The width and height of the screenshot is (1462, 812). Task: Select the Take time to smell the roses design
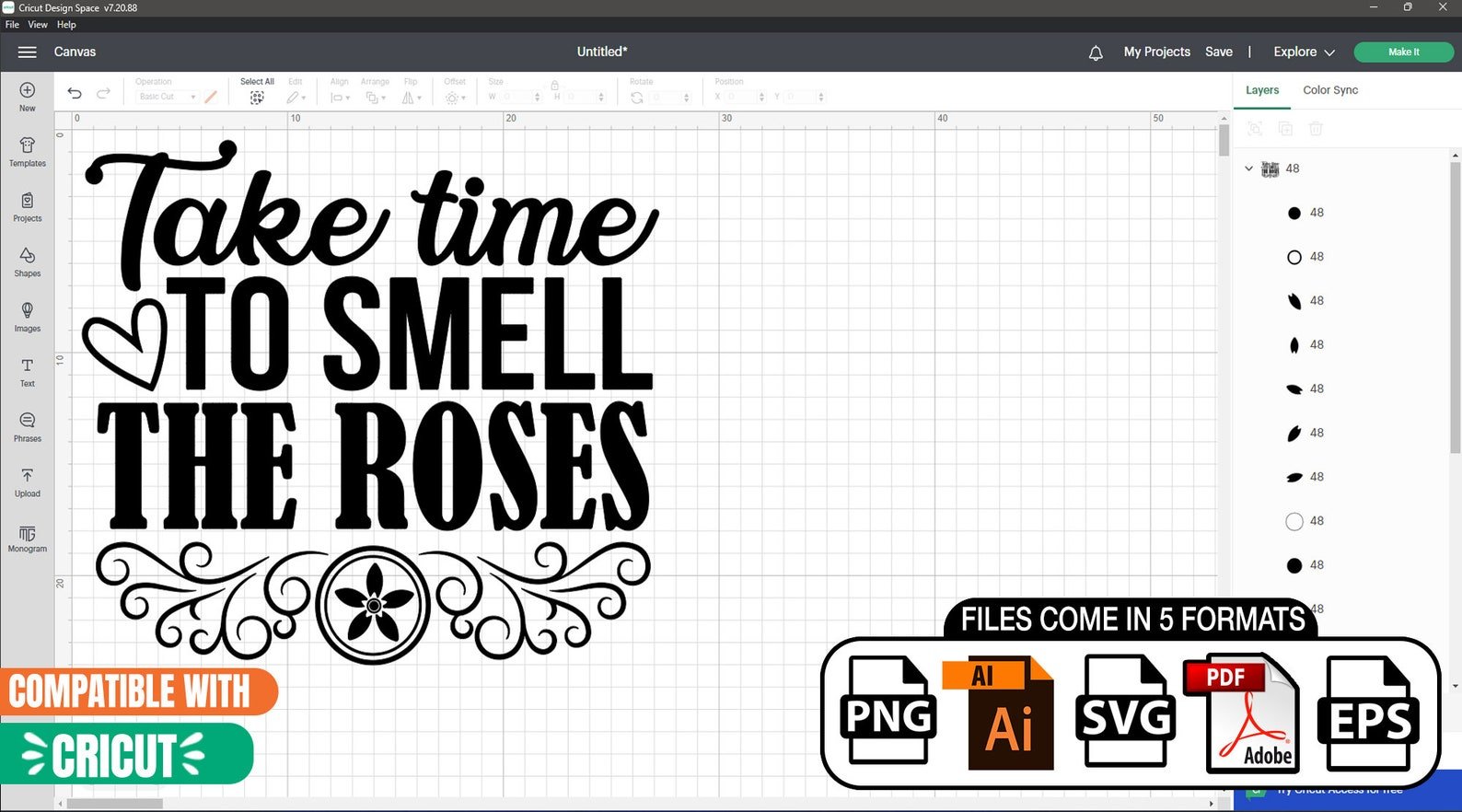tap(371, 401)
